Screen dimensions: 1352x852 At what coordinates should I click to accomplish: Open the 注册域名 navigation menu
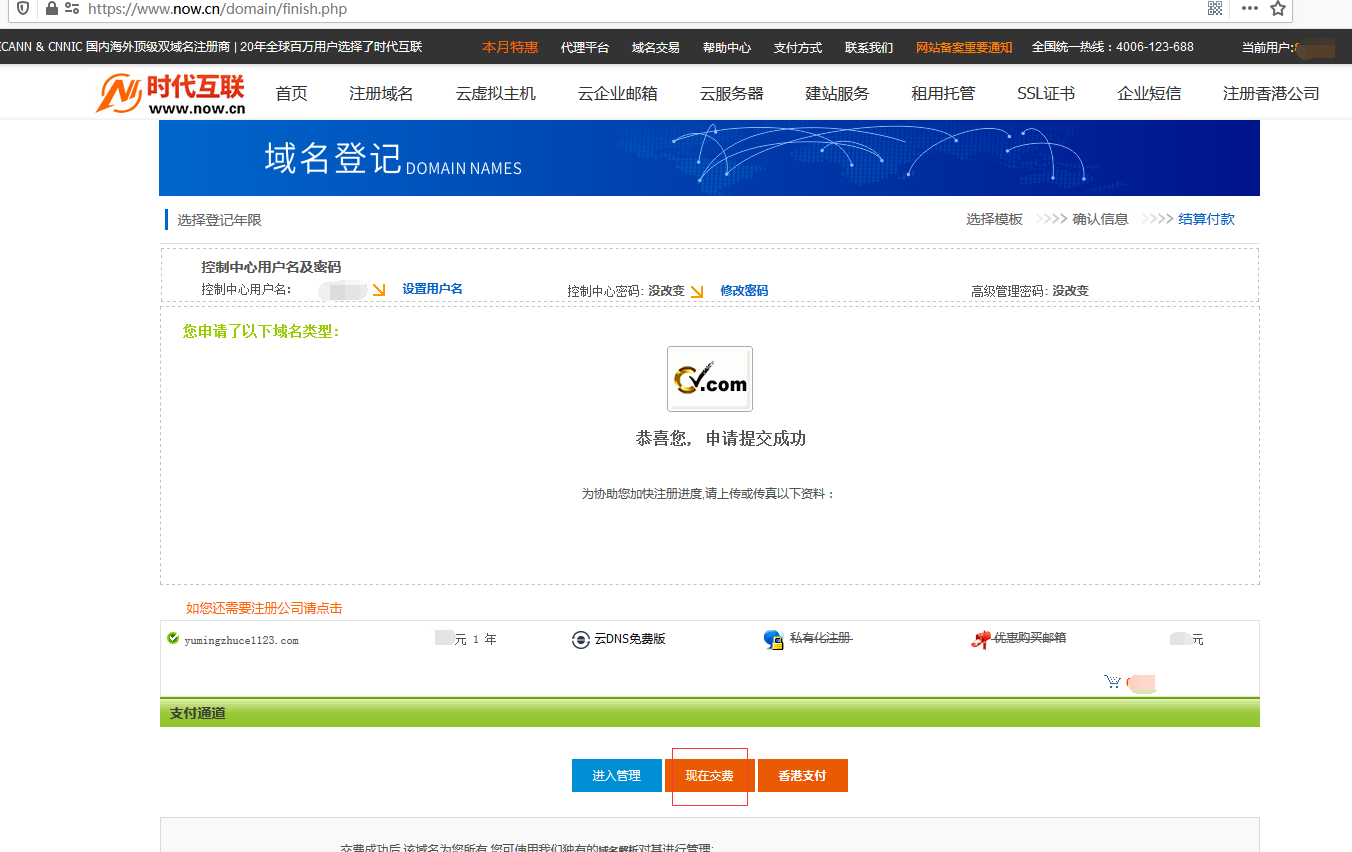pyautogui.click(x=381, y=94)
